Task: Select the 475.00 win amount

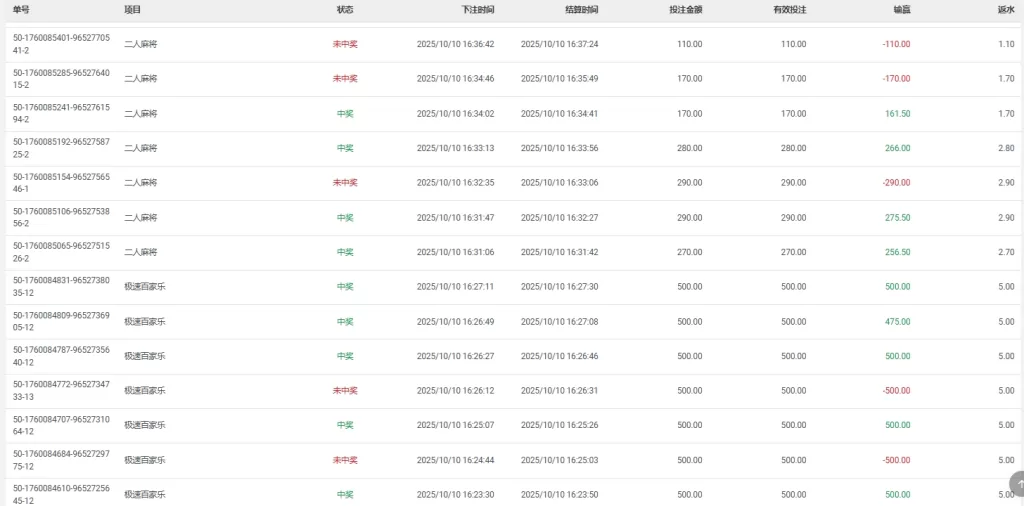Action: click(897, 322)
